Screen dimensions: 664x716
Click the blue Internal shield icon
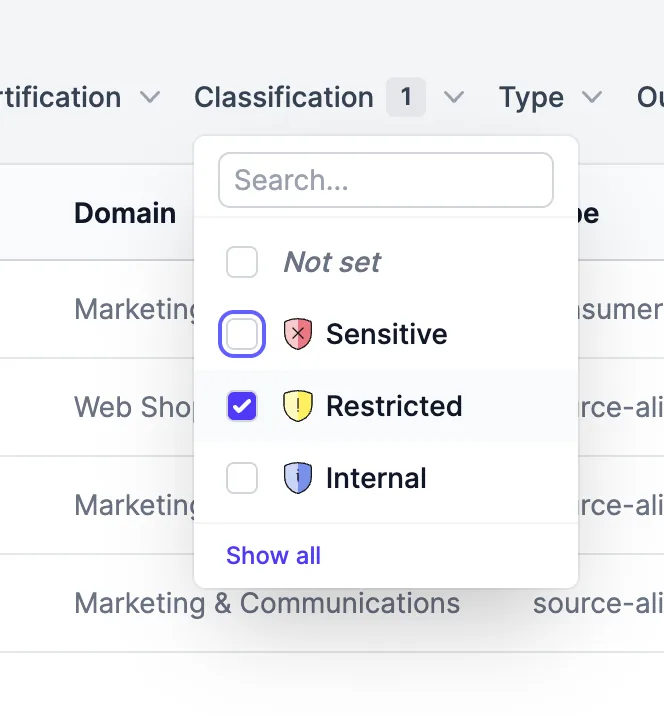(298, 478)
